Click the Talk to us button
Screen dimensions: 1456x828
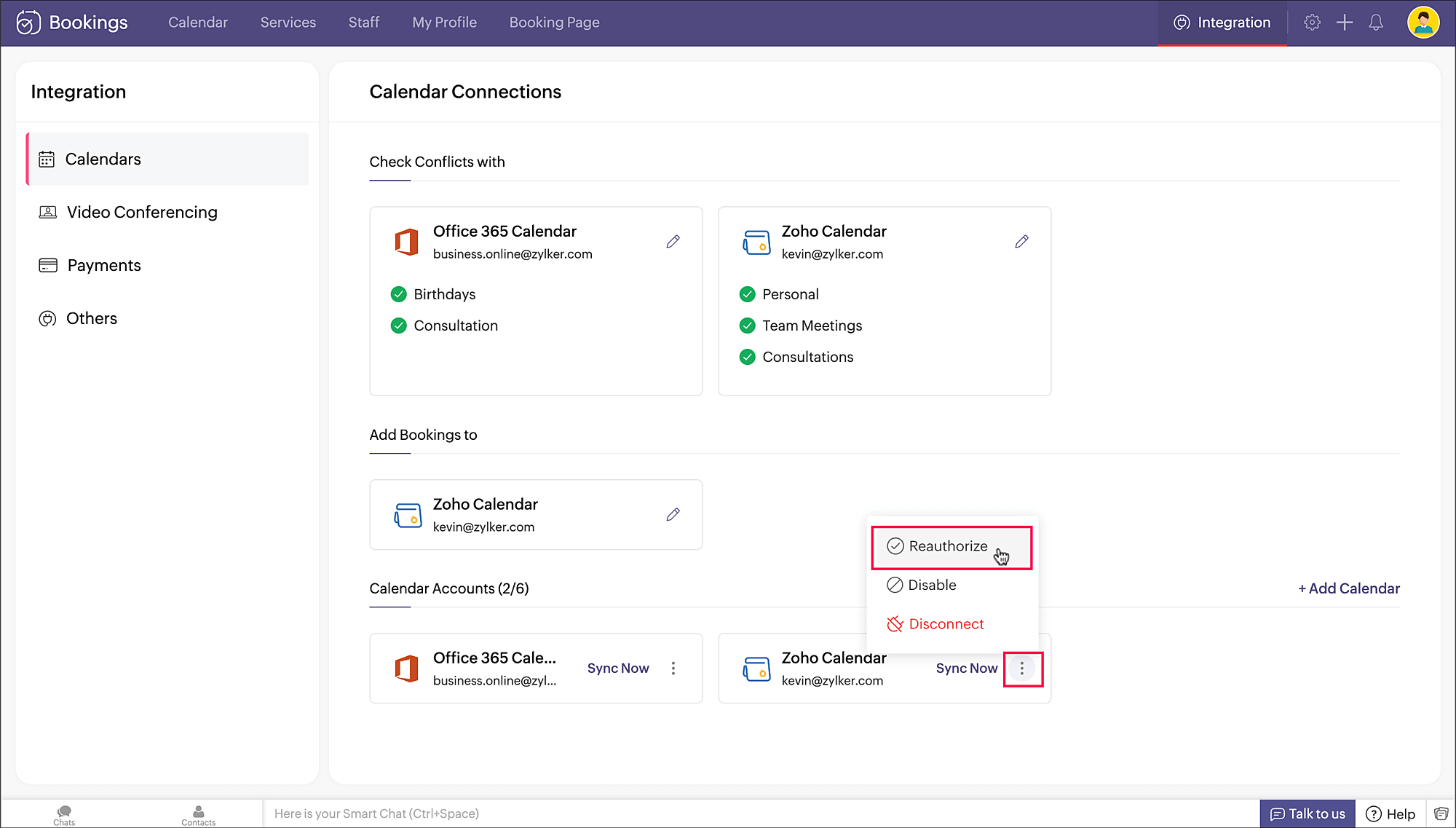coord(1307,814)
